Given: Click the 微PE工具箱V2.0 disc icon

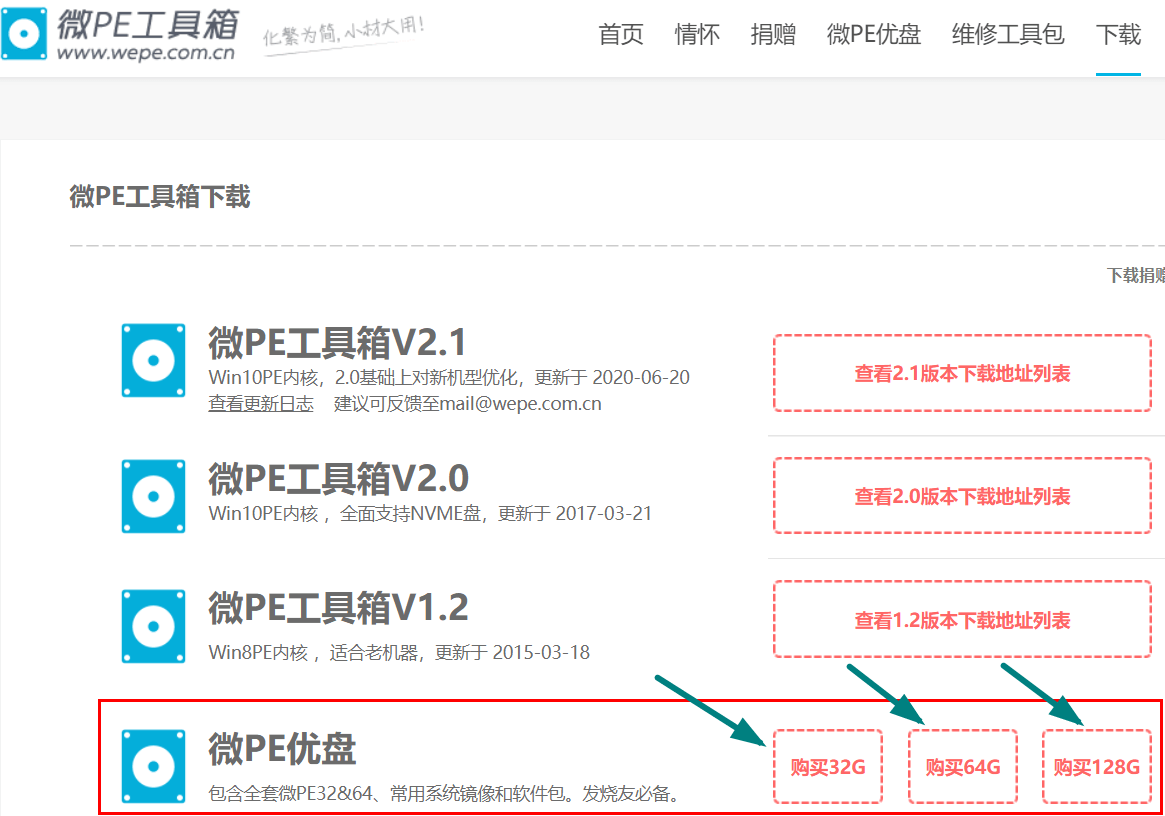Looking at the screenshot, I should pyautogui.click(x=153, y=496).
